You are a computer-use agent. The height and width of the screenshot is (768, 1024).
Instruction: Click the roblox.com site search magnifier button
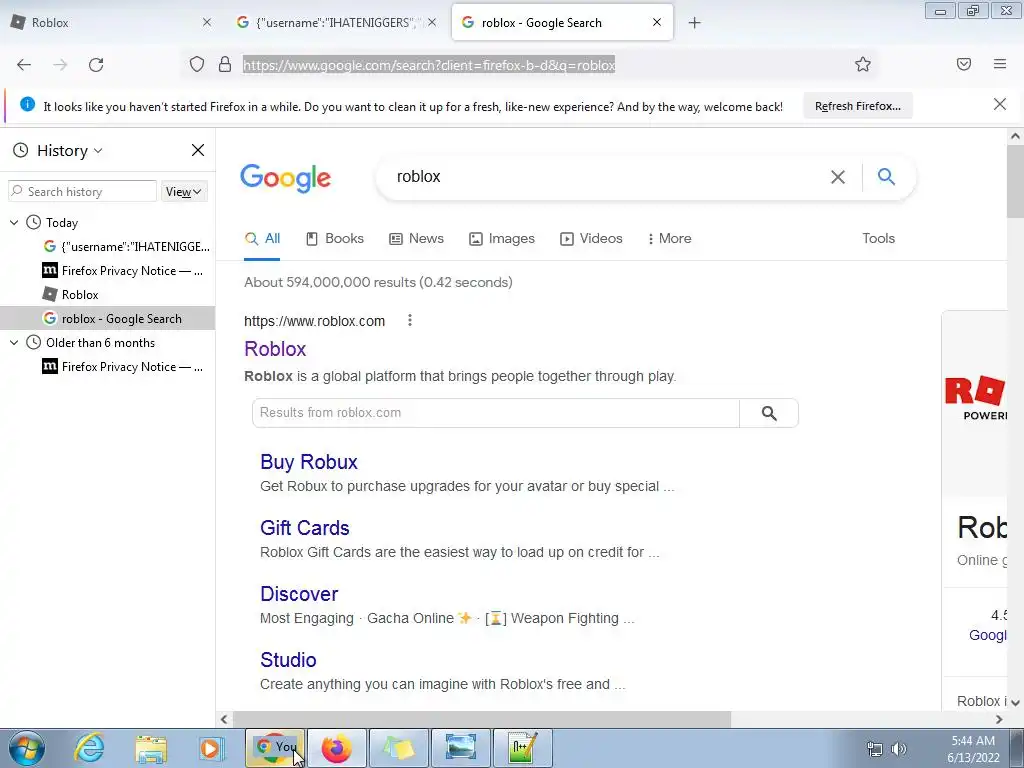pos(769,413)
